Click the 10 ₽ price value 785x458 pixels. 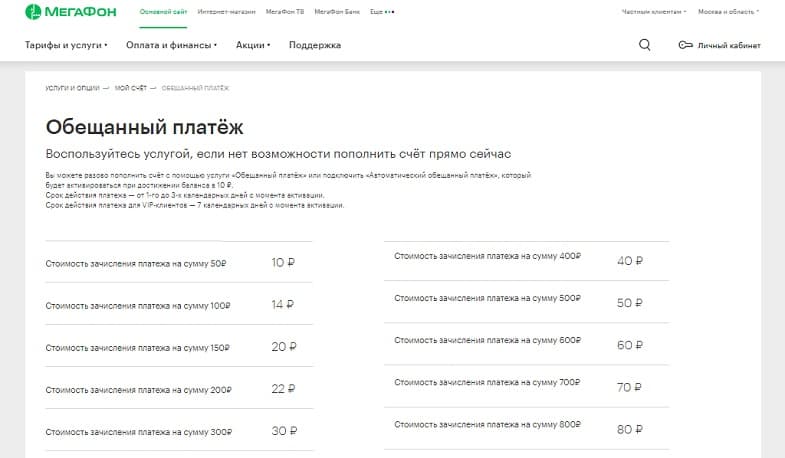[283, 262]
